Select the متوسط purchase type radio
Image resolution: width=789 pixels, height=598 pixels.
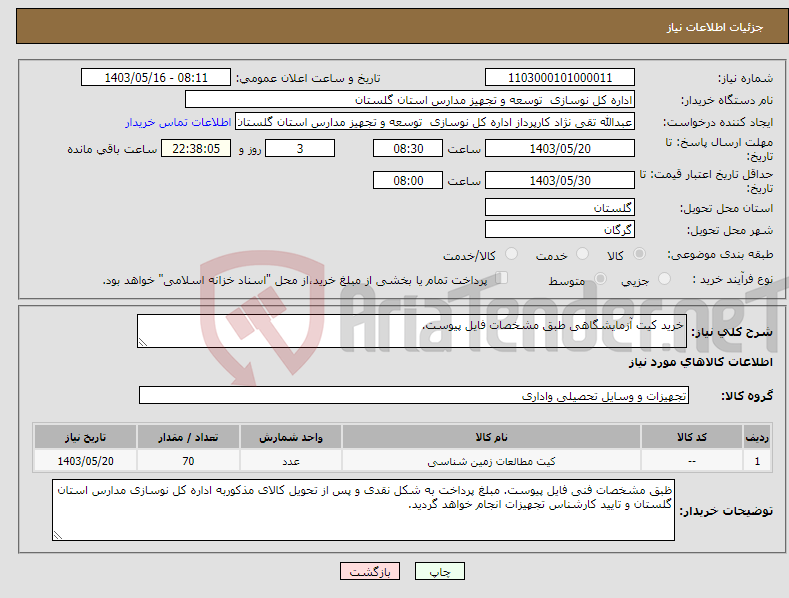pyautogui.click(x=600, y=278)
